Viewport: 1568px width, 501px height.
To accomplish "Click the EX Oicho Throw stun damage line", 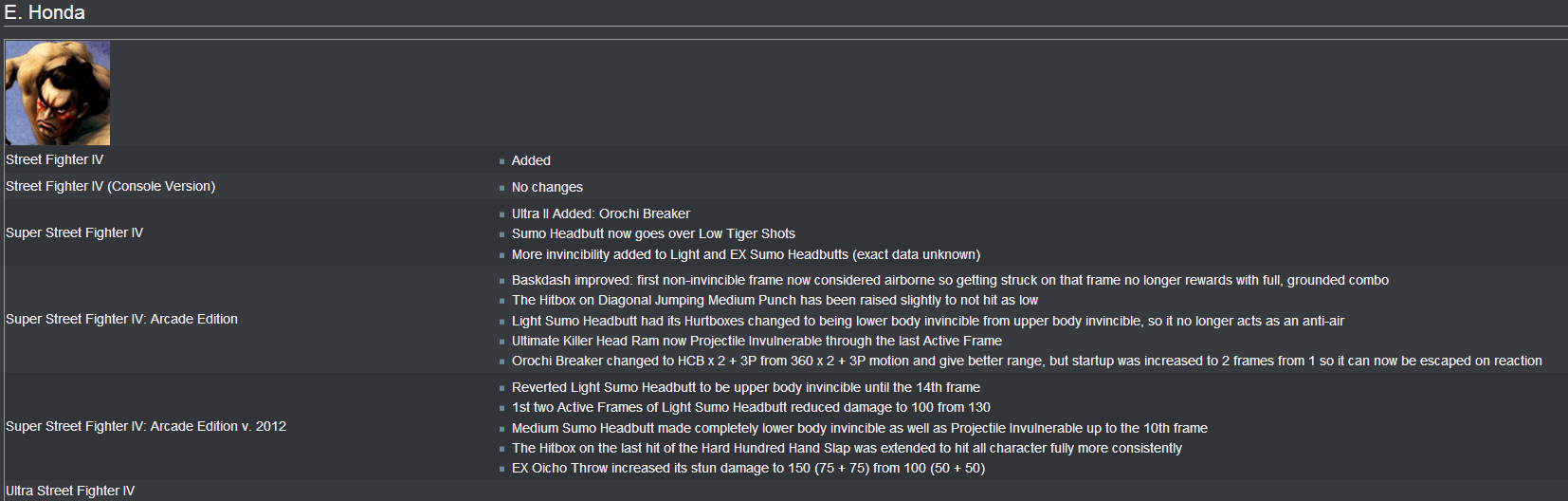I will coord(748,468).
